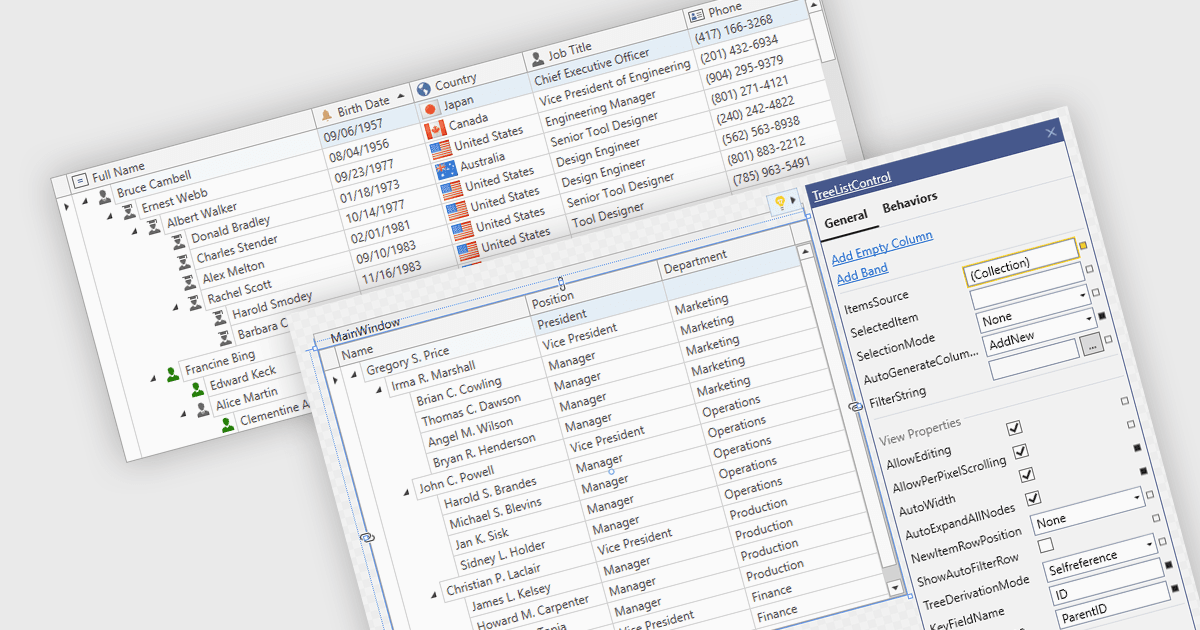Switch to the General tab
Image resolution: width=1200 pixels, height=630 pixels.
pyautogui.click(x=845, y=220)
